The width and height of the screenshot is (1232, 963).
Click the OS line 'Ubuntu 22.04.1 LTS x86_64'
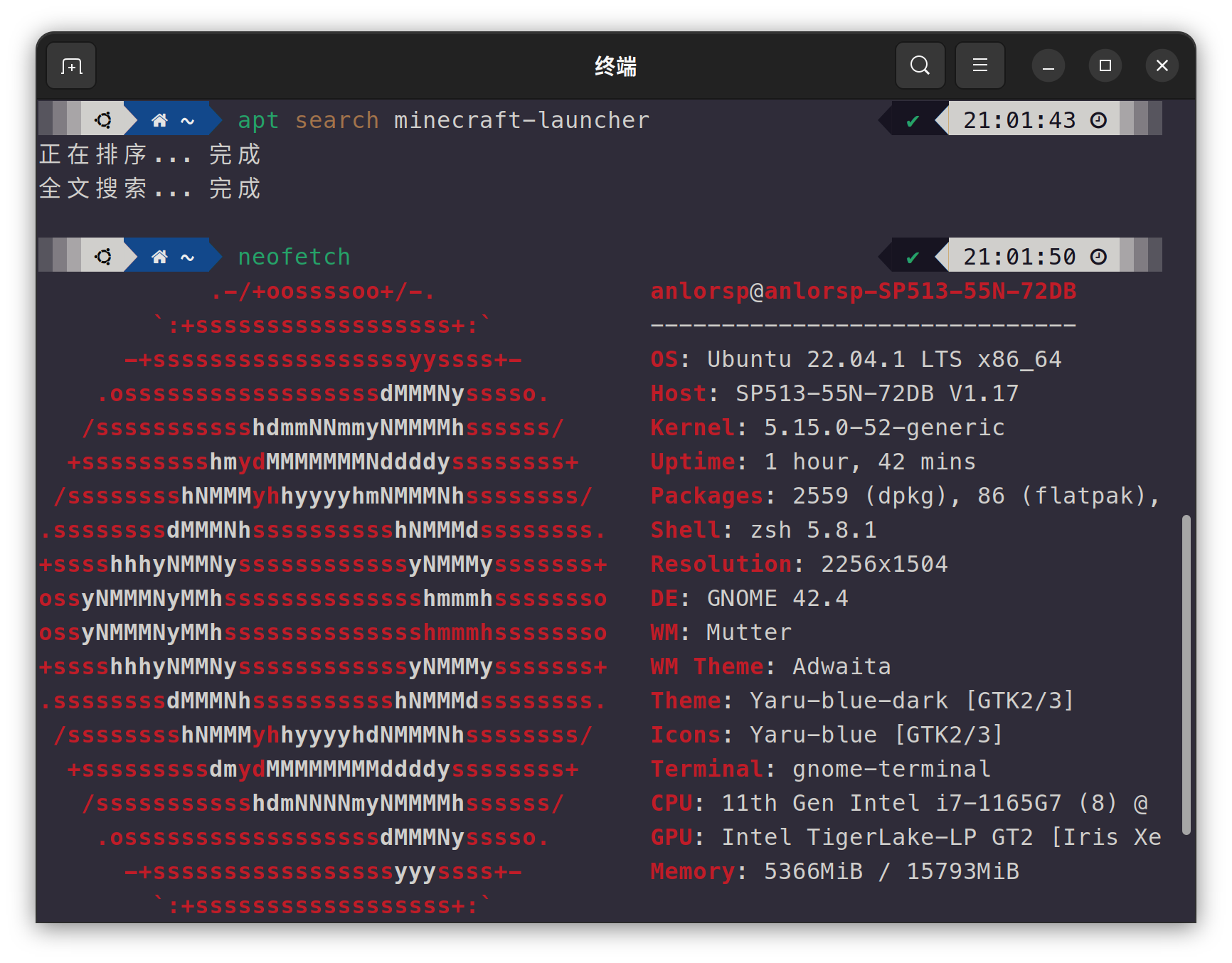tap(884, 359)
